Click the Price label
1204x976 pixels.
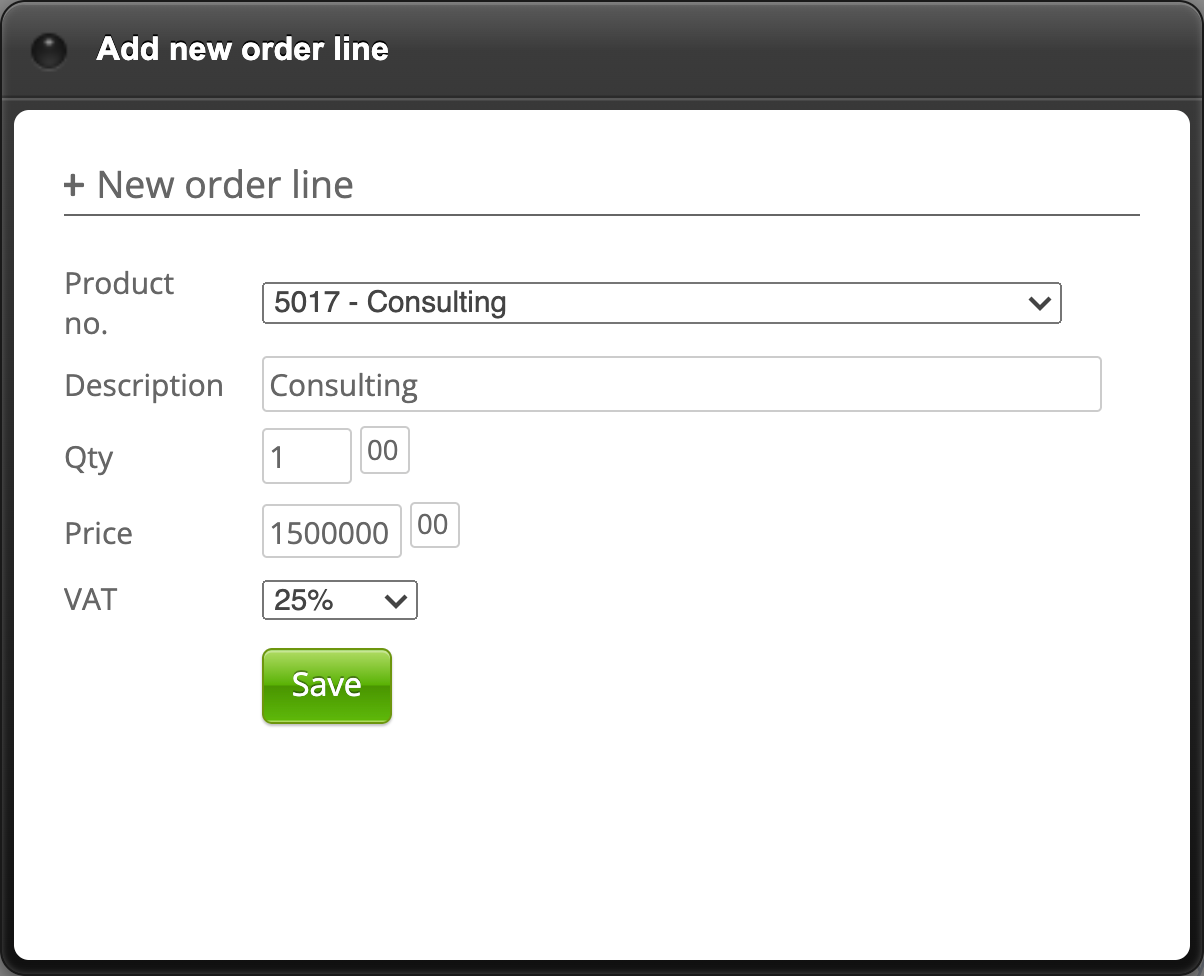click(98, 533)
